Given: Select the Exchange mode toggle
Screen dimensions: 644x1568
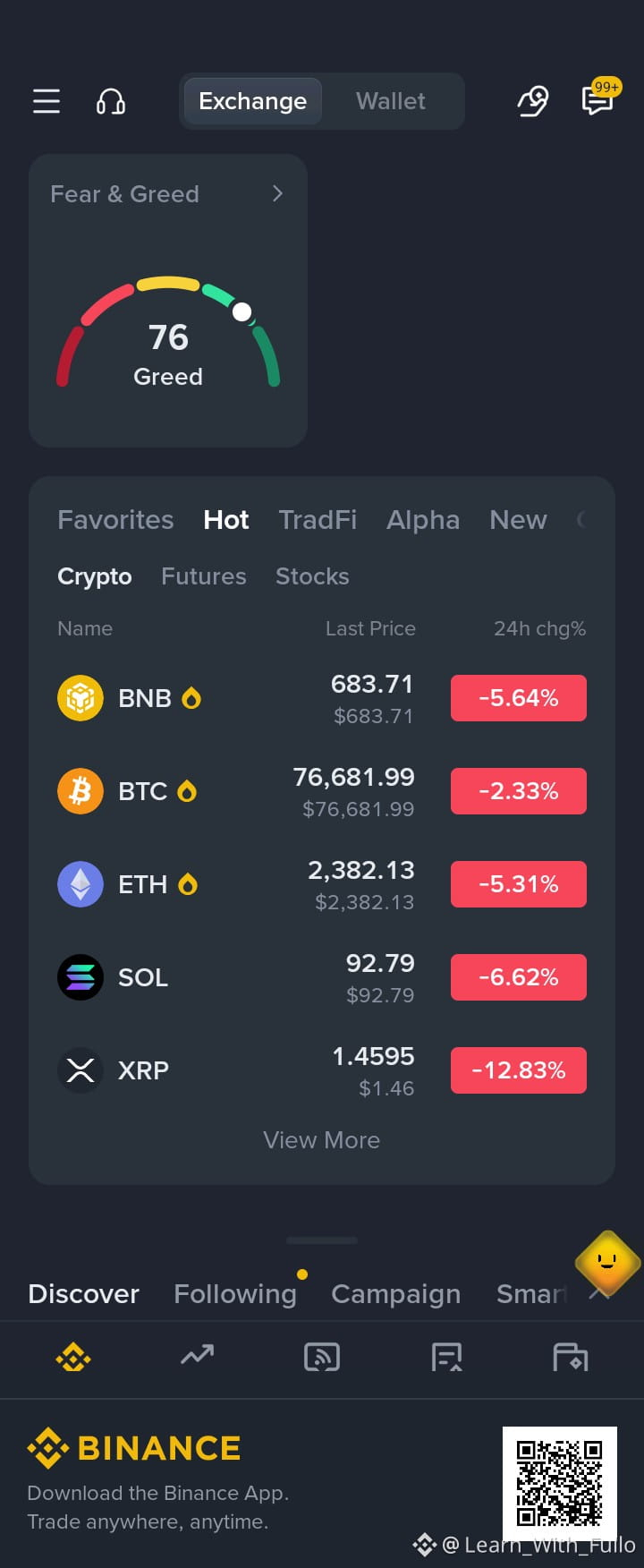Looking at the screenshot, I should pyautogui.click(x=253, y=101).
